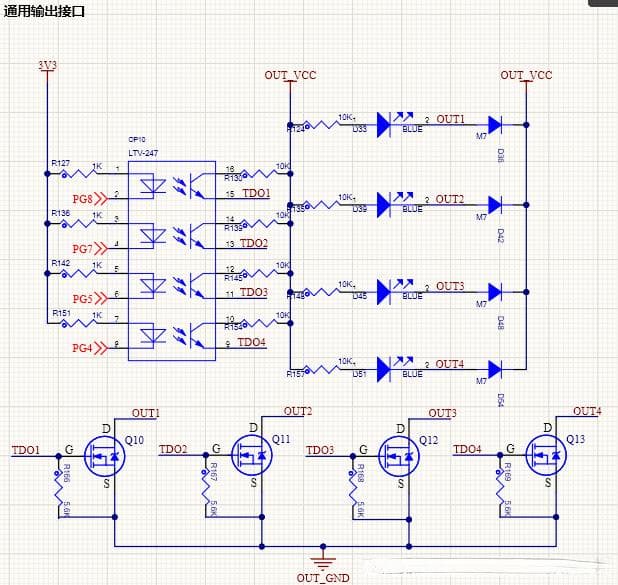Click the TDO2 label at Q11 gate

173,449
